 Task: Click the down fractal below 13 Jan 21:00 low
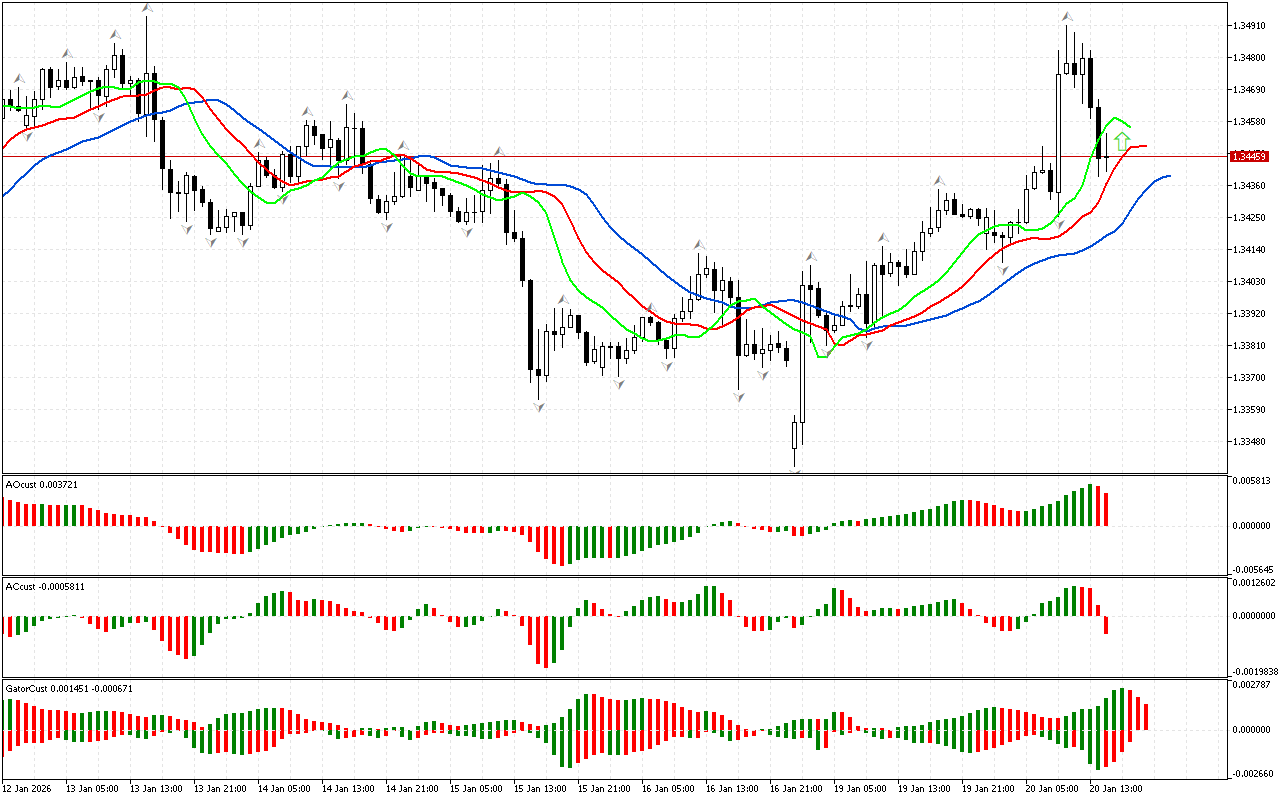click(211, 241)
